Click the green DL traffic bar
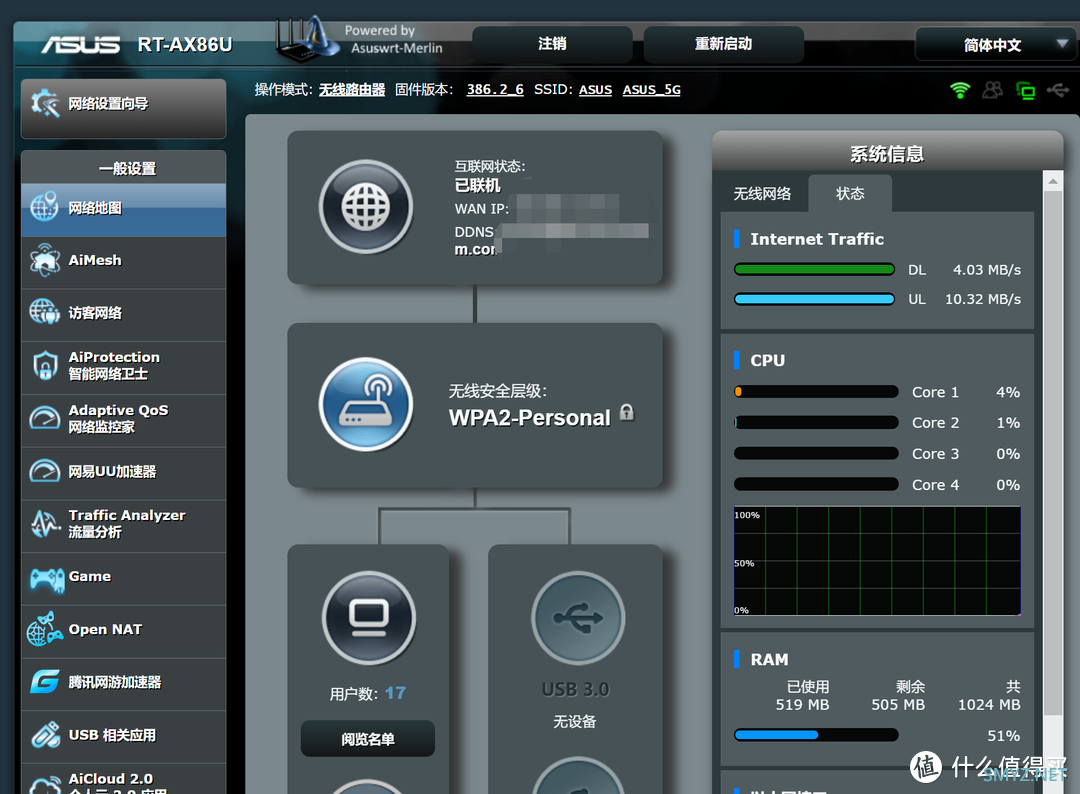The image size is (1080, 794). 814,269
